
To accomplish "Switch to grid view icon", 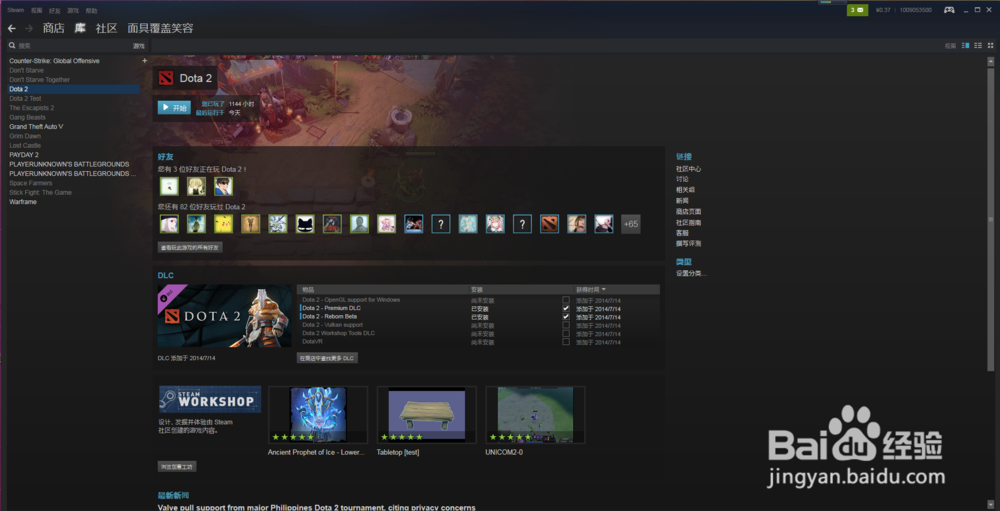I will pyautogui.click(x=990, y=45).
